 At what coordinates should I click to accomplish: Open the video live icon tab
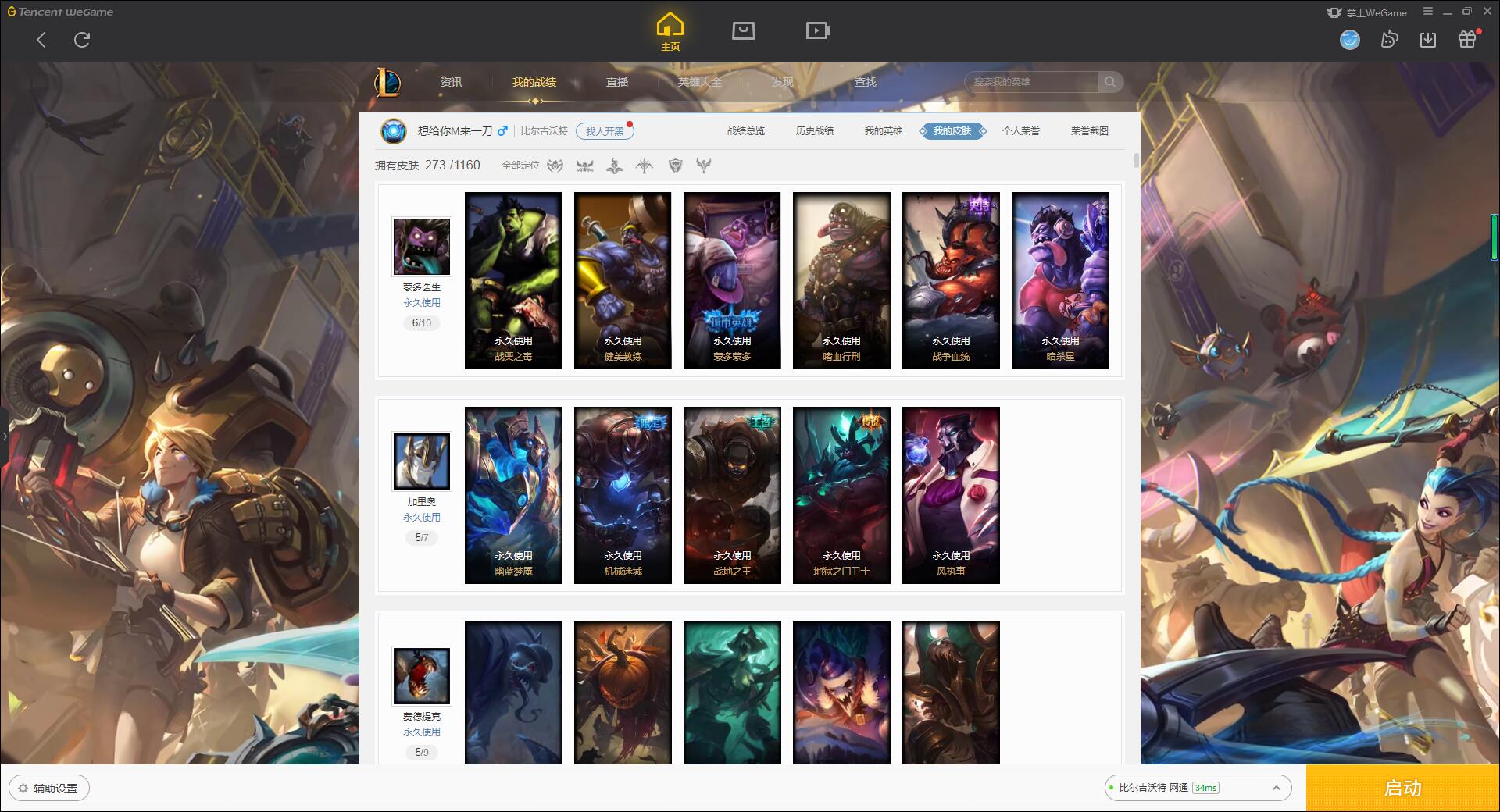(x=818, y=30)
